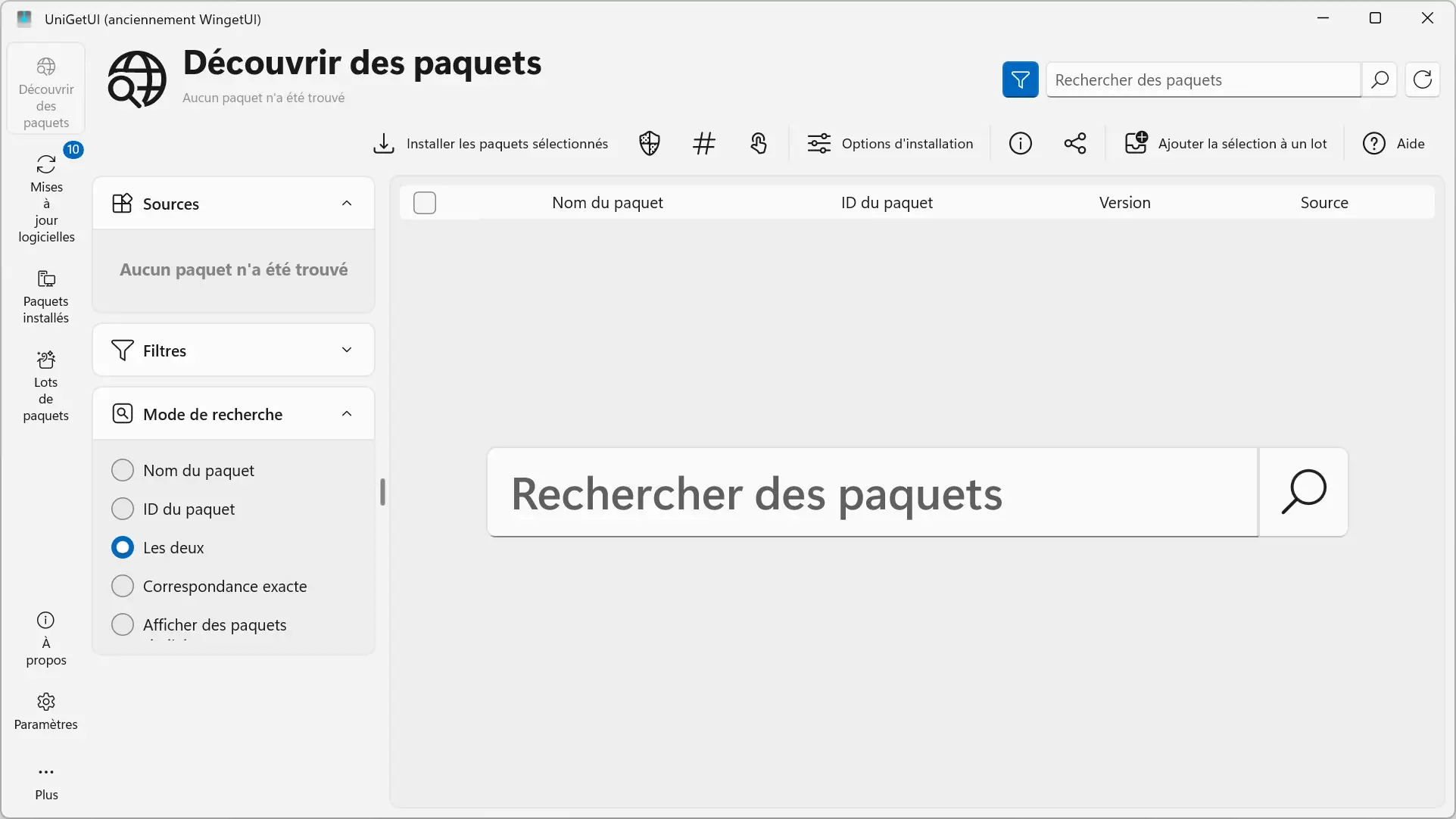Collapse the Mode de recherche section

[346, 414]
